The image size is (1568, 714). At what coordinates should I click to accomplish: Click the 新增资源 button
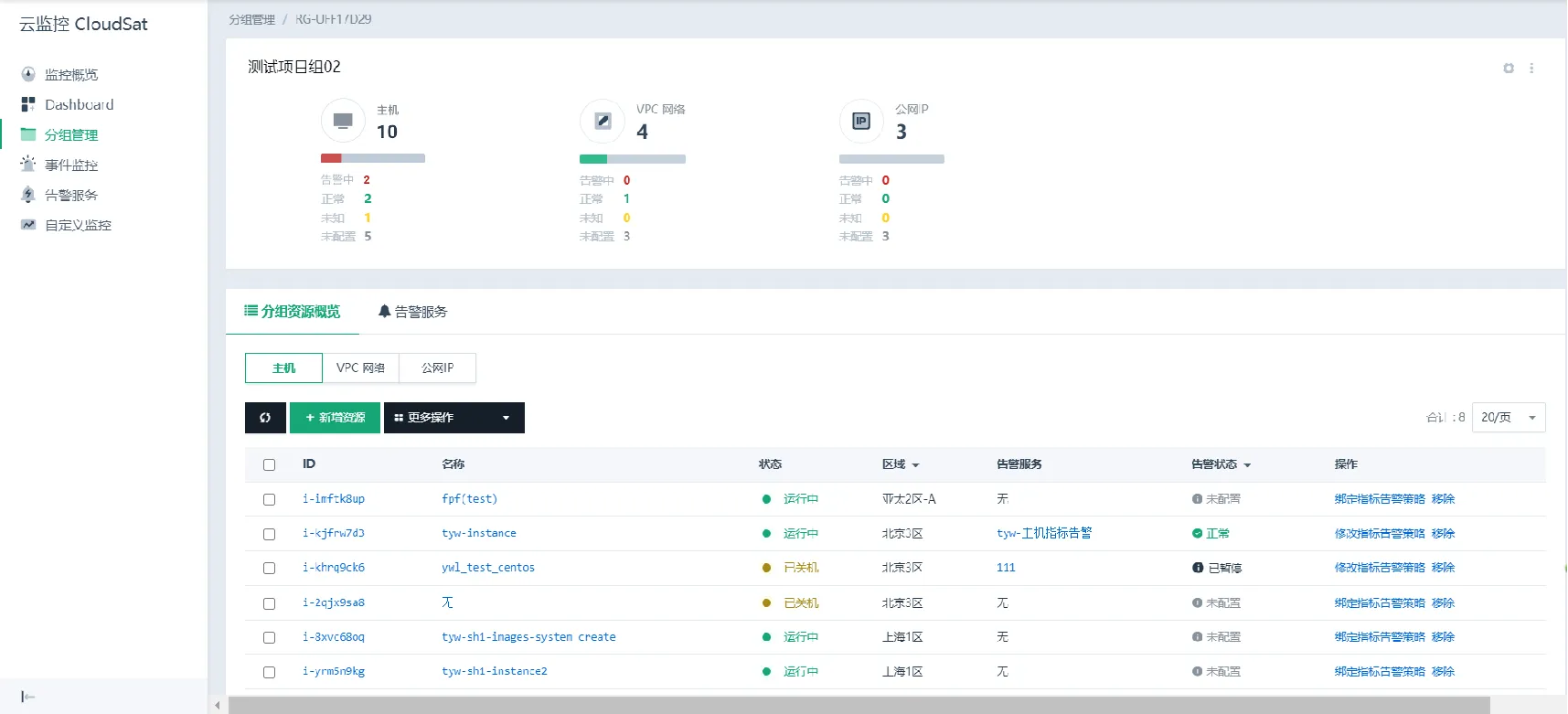click(x=335, y=418)
